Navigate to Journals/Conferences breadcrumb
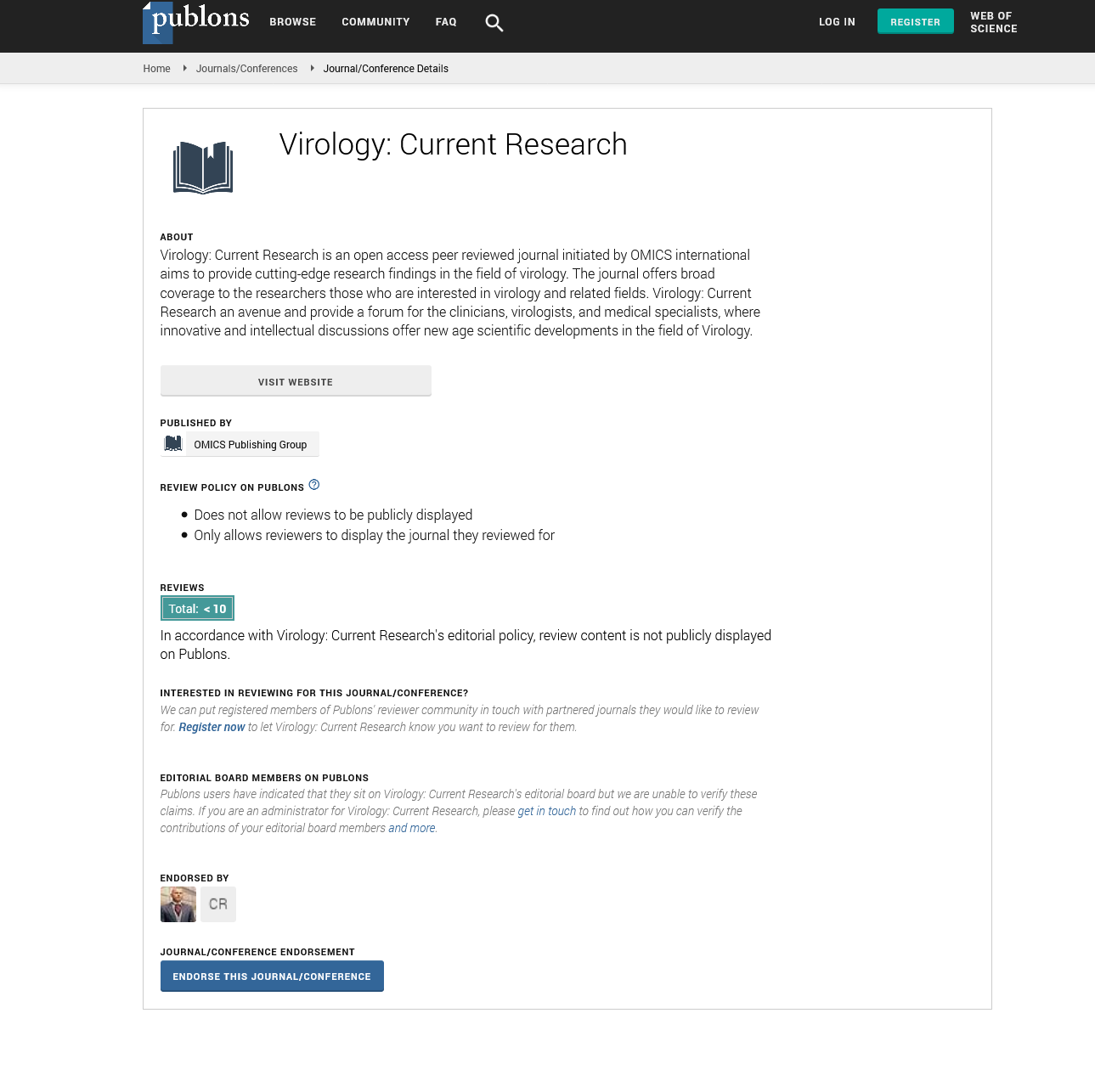This screenshot has height=1092, width=1095. [x=246, y=69]
